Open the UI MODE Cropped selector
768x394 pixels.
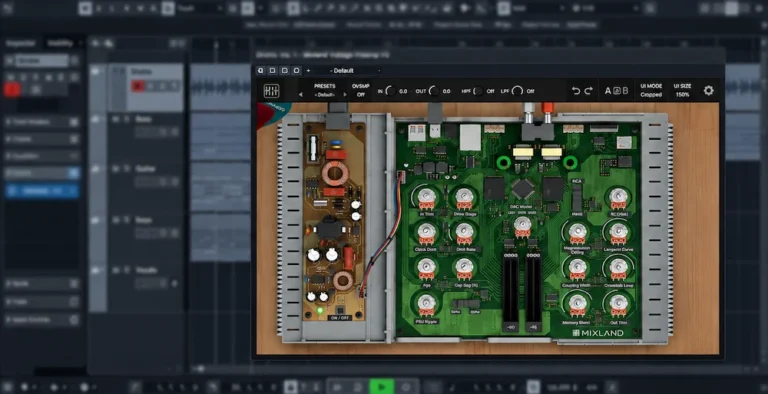[651, 90]
